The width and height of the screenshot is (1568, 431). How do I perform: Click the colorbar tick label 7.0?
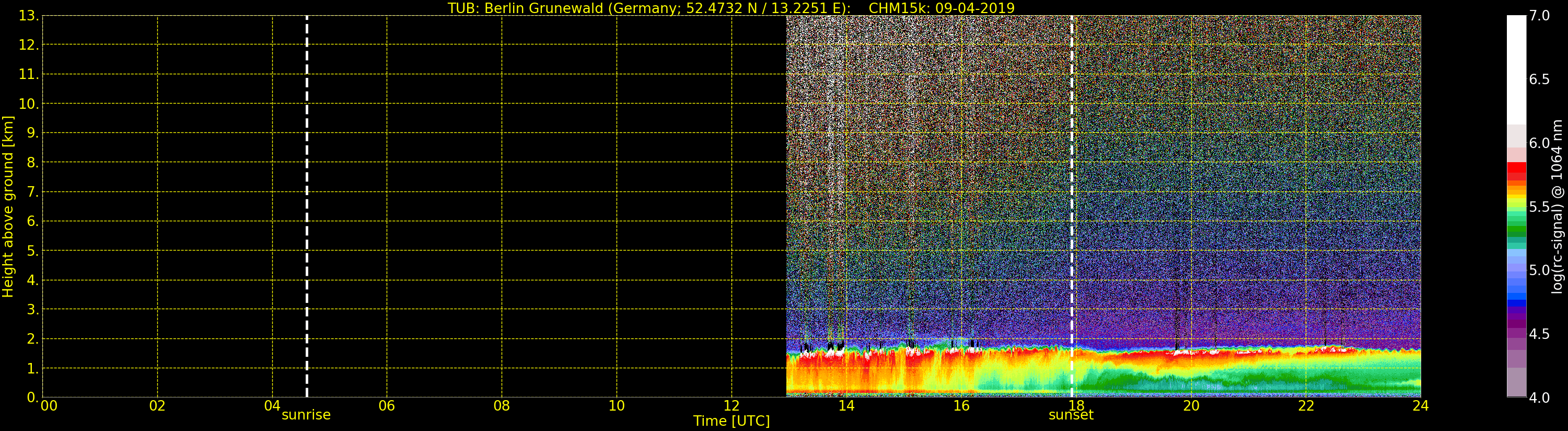(x=1539, y=16)
